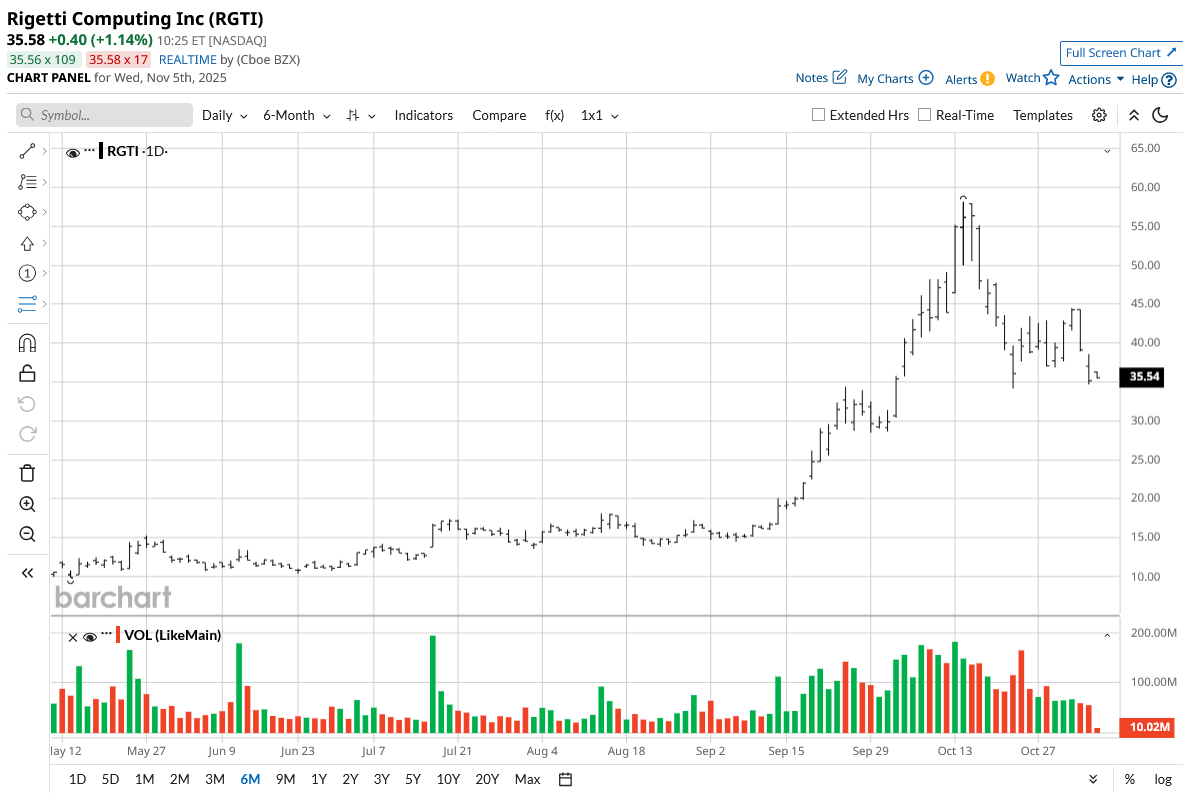Select the 1D time range
This screenshot has height=793, width=1183.
[x=77, y=779]
